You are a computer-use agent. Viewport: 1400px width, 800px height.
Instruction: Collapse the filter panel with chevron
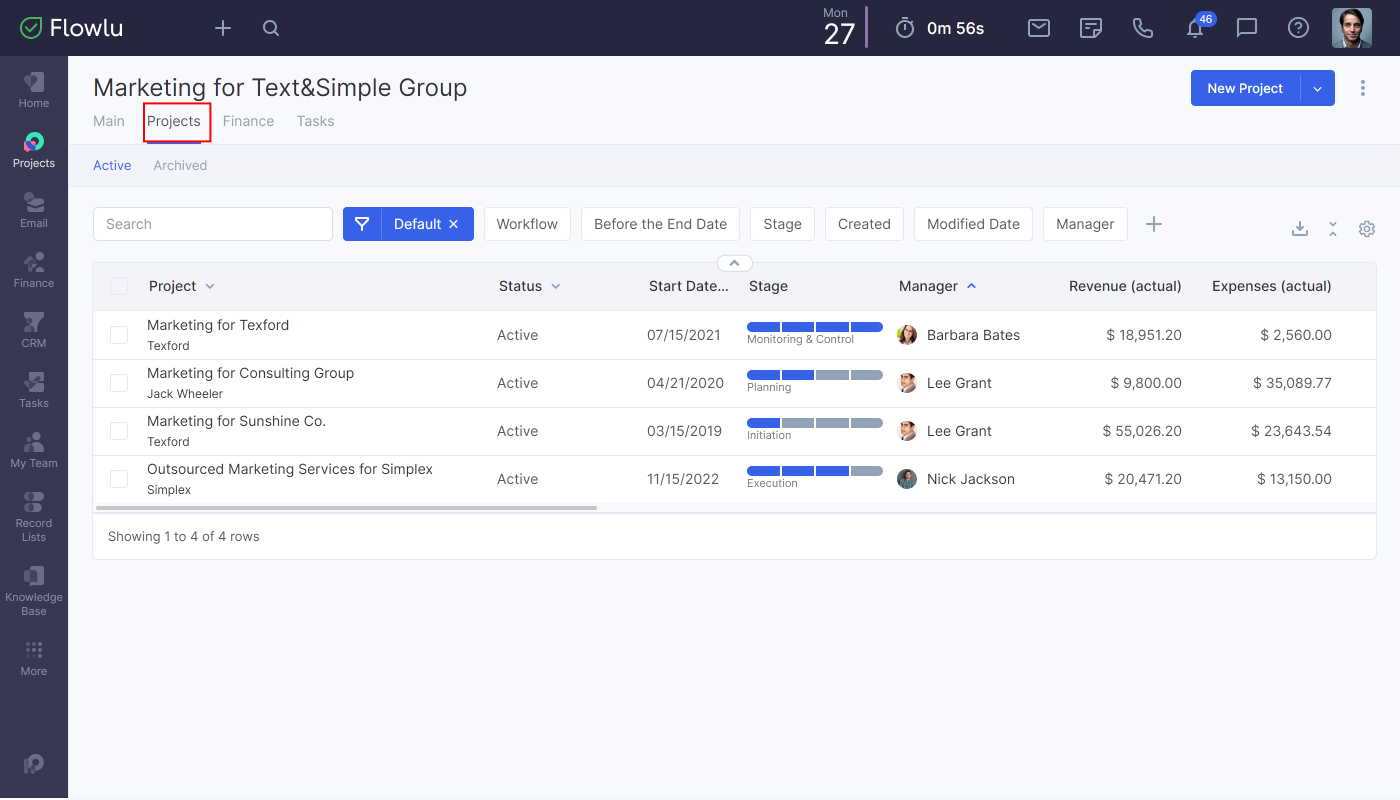click(x=734, y=263)
